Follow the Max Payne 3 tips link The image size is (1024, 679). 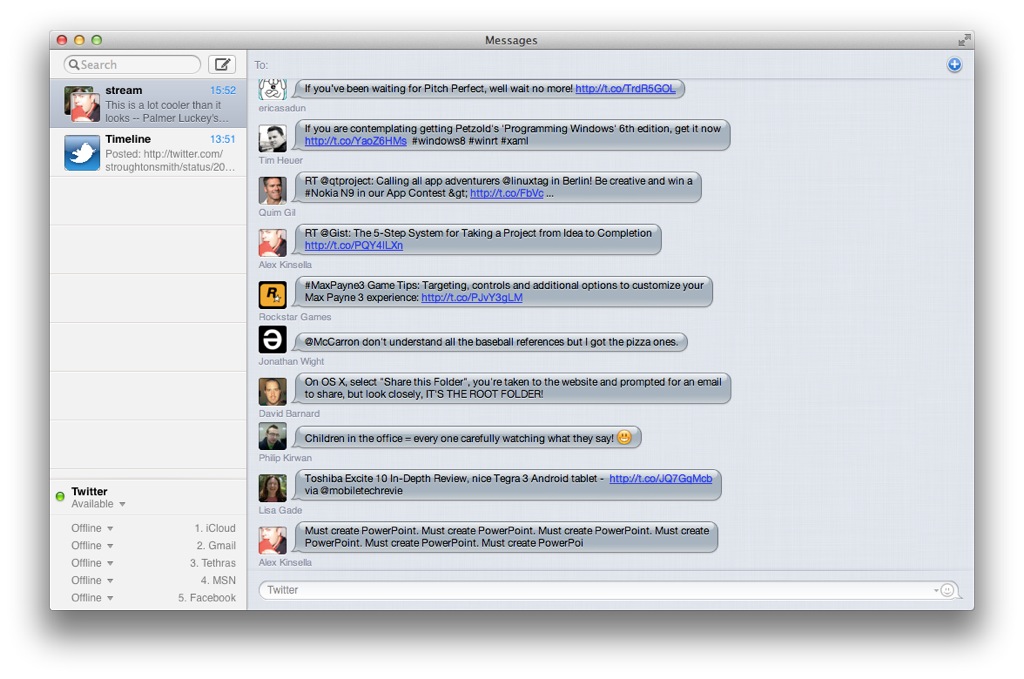point(471,298)
